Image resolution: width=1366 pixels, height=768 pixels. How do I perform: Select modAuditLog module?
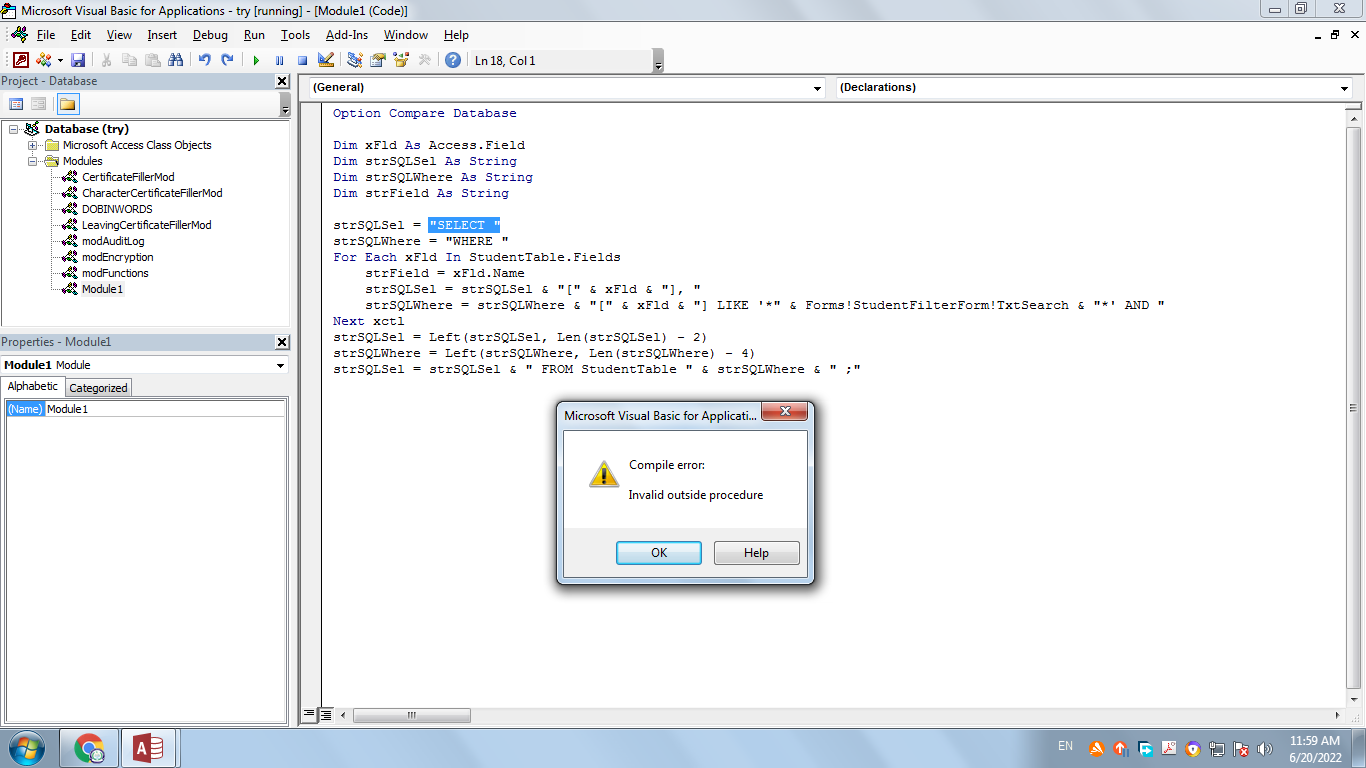pos(113,241)
